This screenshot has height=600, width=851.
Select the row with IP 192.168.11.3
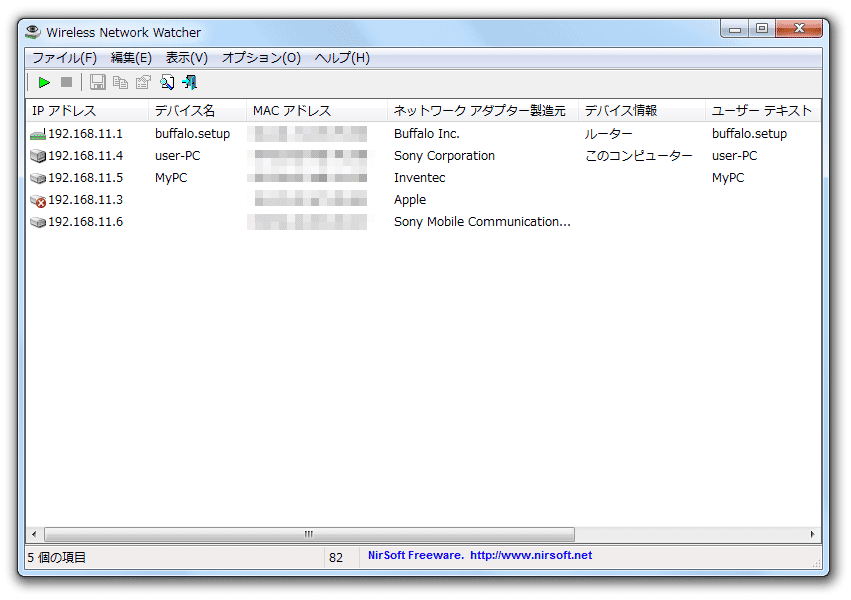423,200
